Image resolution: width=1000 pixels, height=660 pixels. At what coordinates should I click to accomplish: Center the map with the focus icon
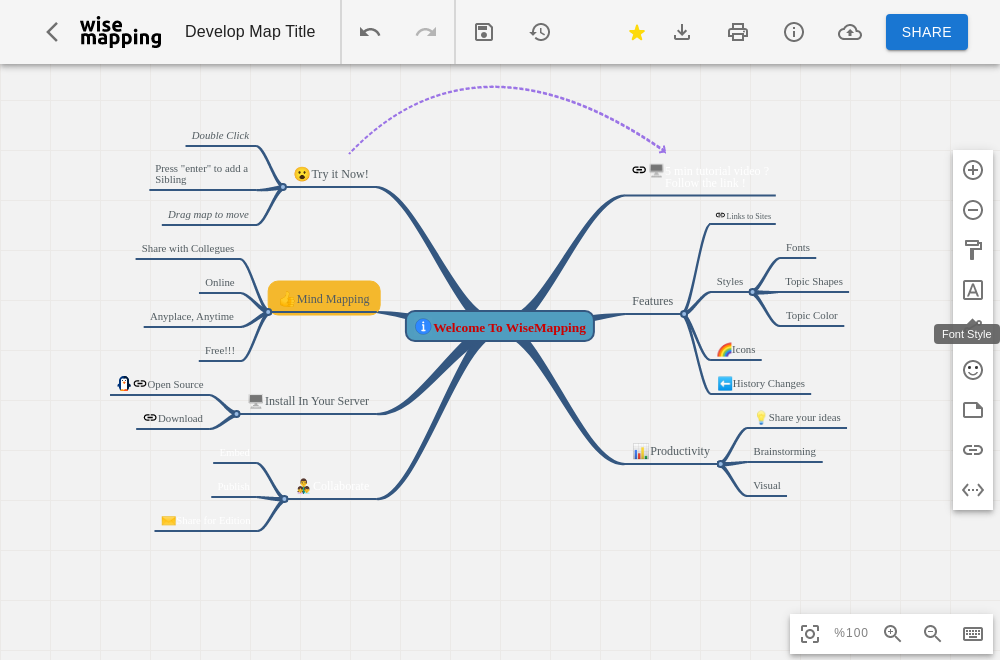click(x=810, y=634)
